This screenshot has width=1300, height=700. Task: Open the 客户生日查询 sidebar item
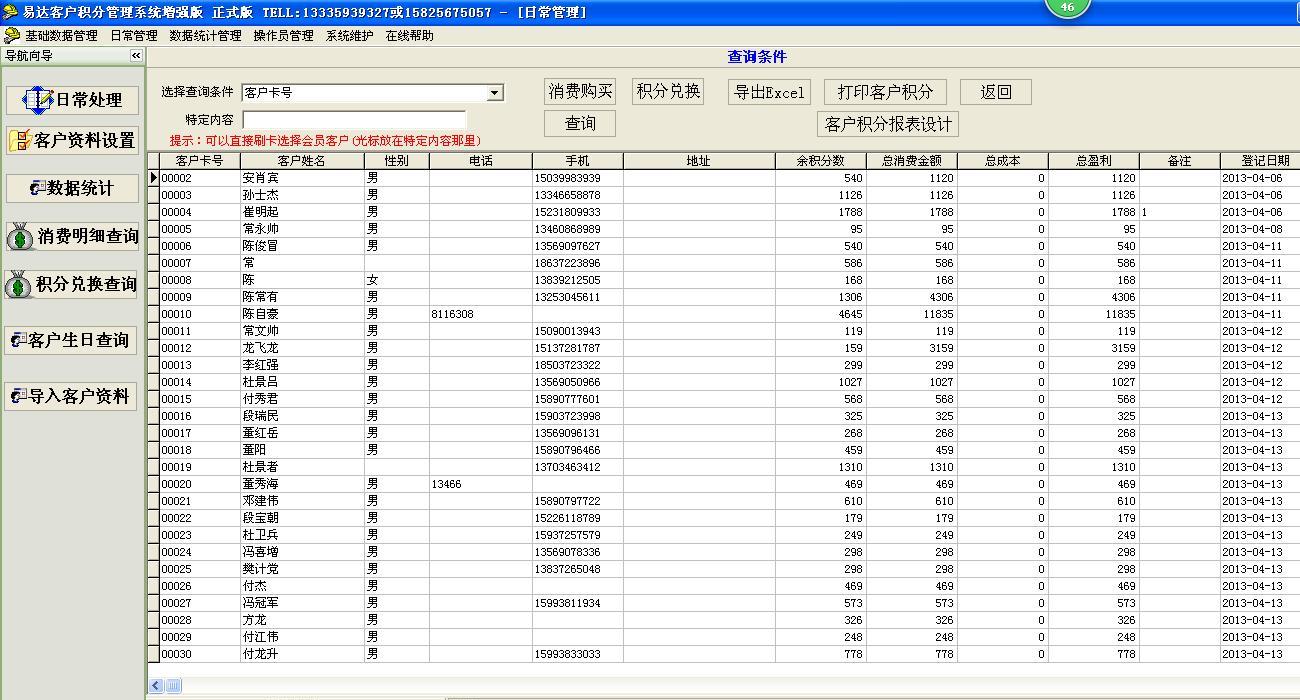[x=72, y=341]
